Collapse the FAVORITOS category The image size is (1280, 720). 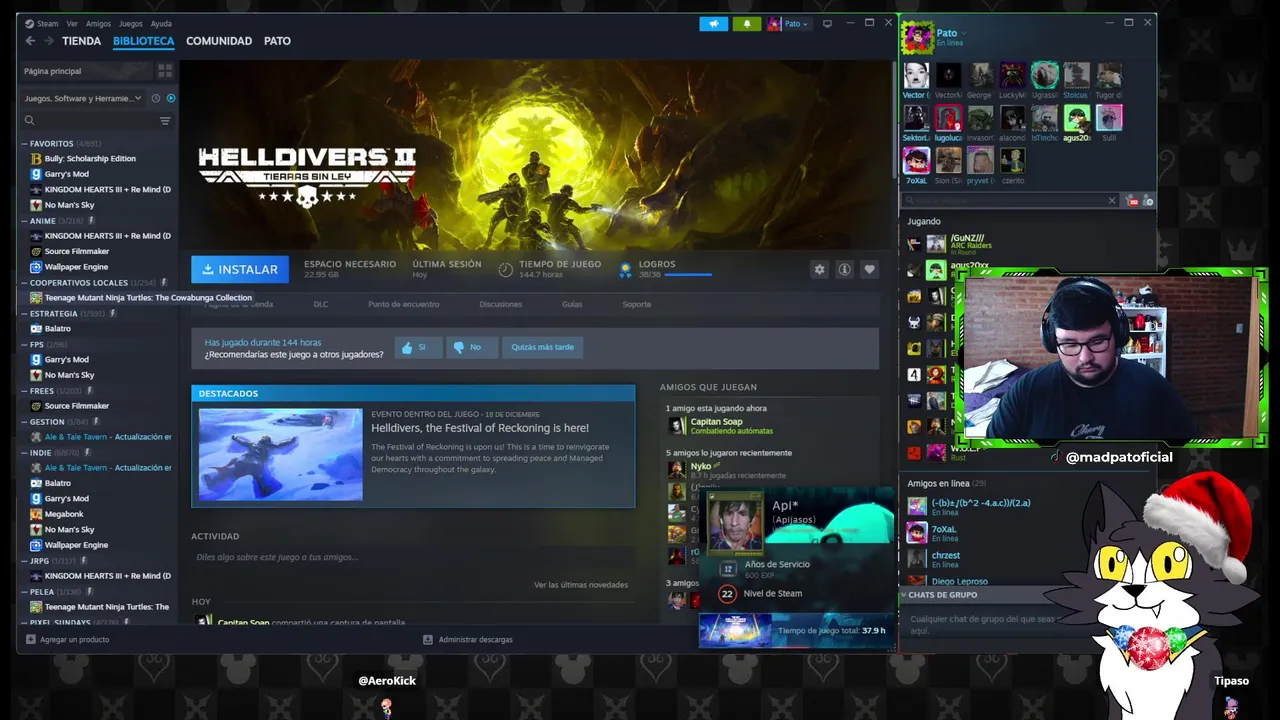[24, 144]
